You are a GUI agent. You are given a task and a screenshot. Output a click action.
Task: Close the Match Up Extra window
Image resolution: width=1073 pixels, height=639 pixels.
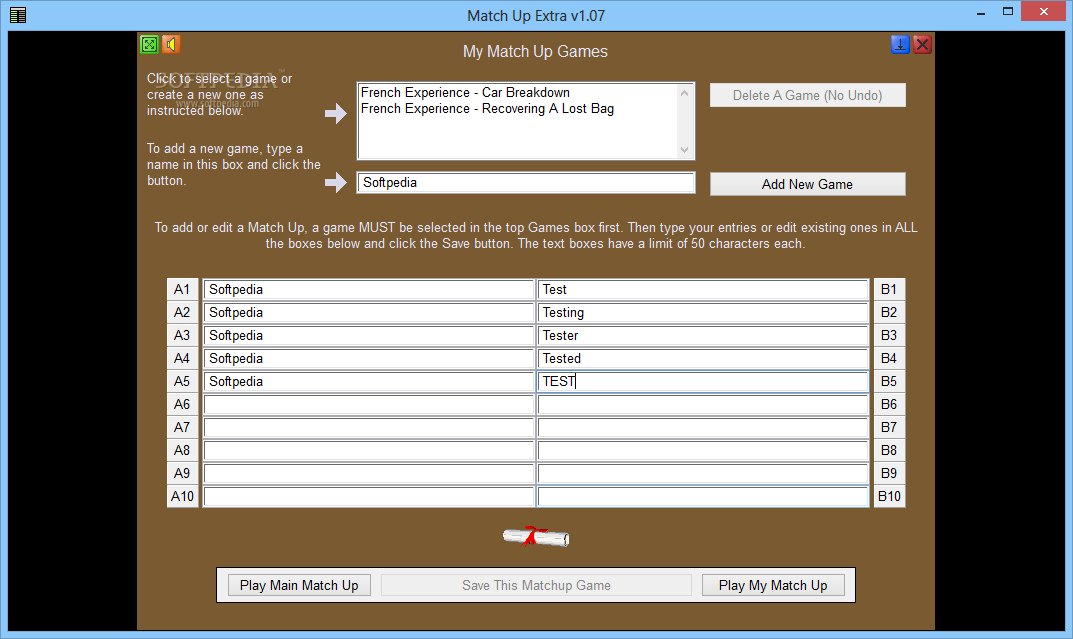tap(1044, 12)
